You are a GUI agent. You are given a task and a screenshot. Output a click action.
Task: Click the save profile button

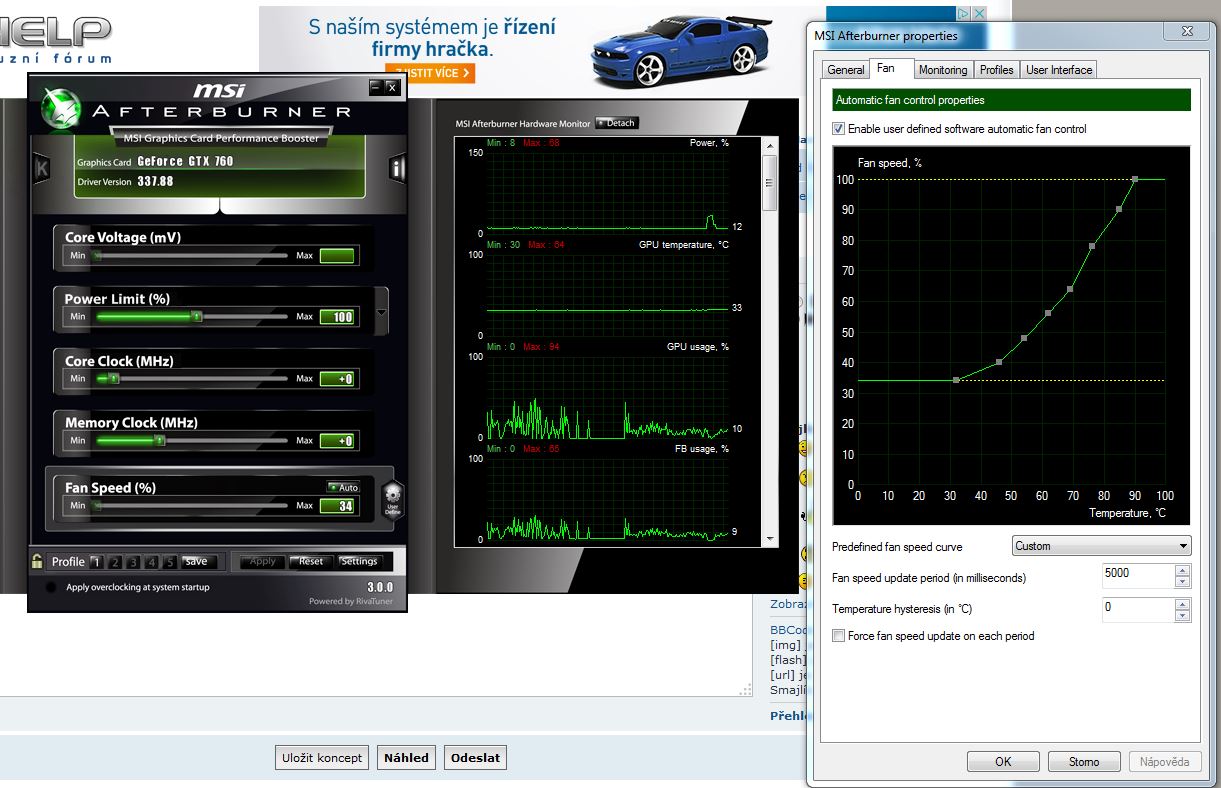(199, 562)
